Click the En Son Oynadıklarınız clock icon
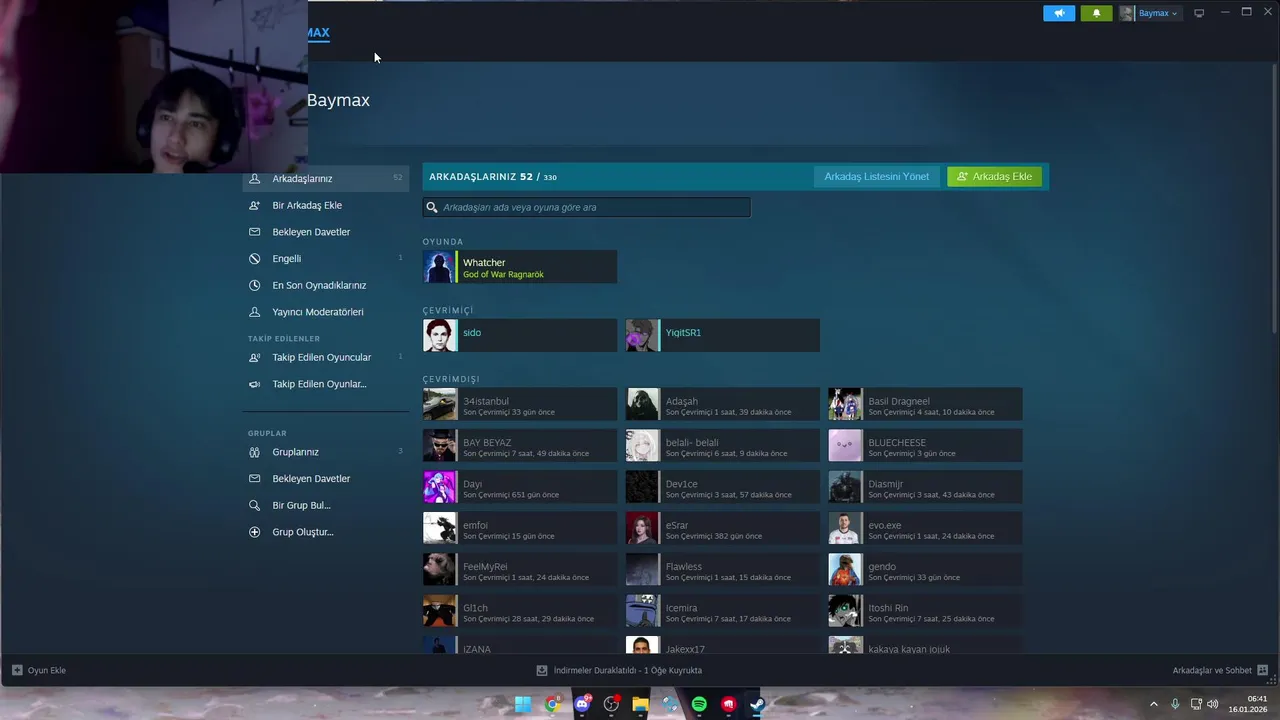The image size is (1280, 720). pyautogui.click(x=254, y=285)
